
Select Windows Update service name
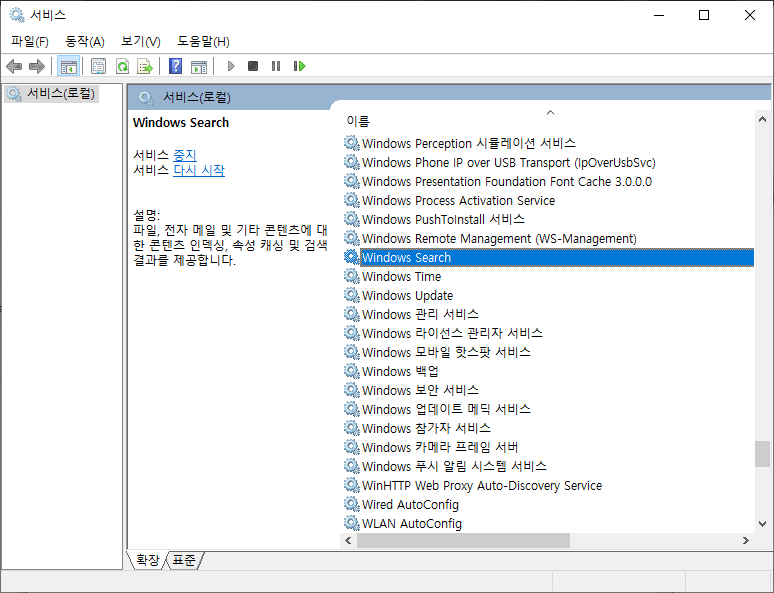[x=407, y=295]
